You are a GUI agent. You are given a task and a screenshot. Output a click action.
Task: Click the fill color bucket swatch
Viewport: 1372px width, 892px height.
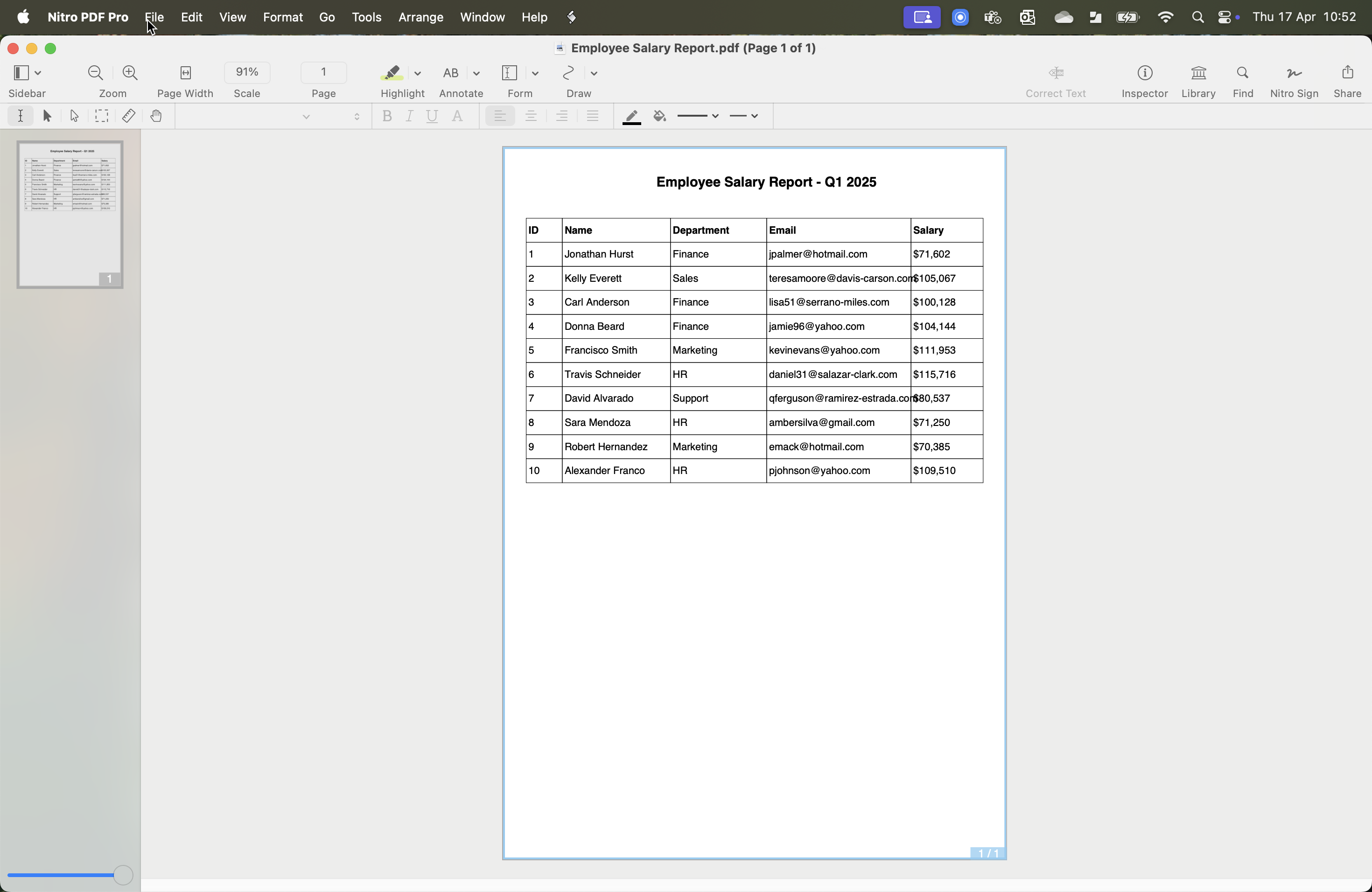(x=660, y=116)
